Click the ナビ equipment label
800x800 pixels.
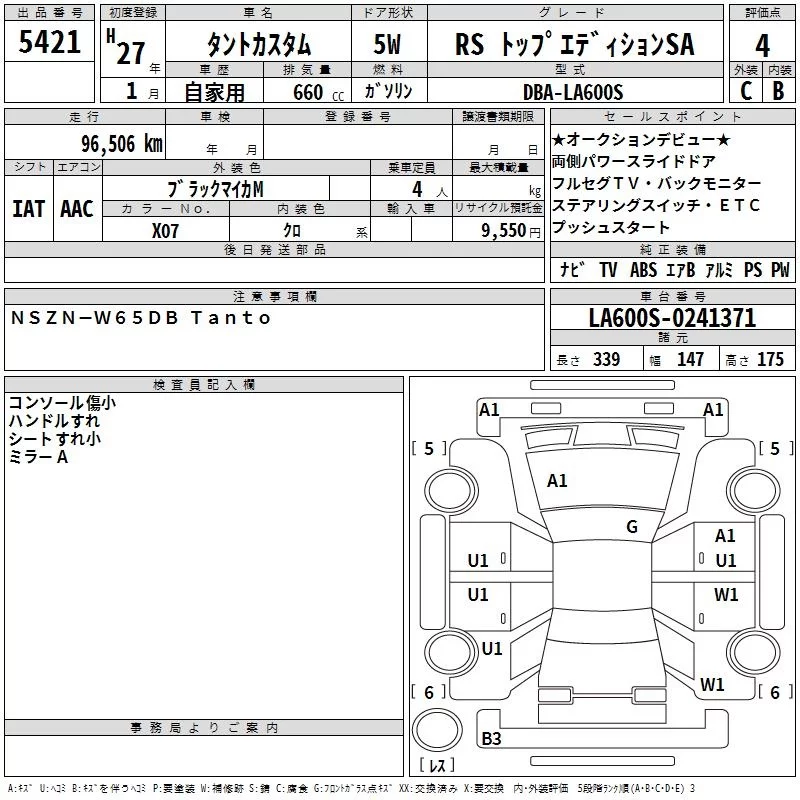coord(571,269)
